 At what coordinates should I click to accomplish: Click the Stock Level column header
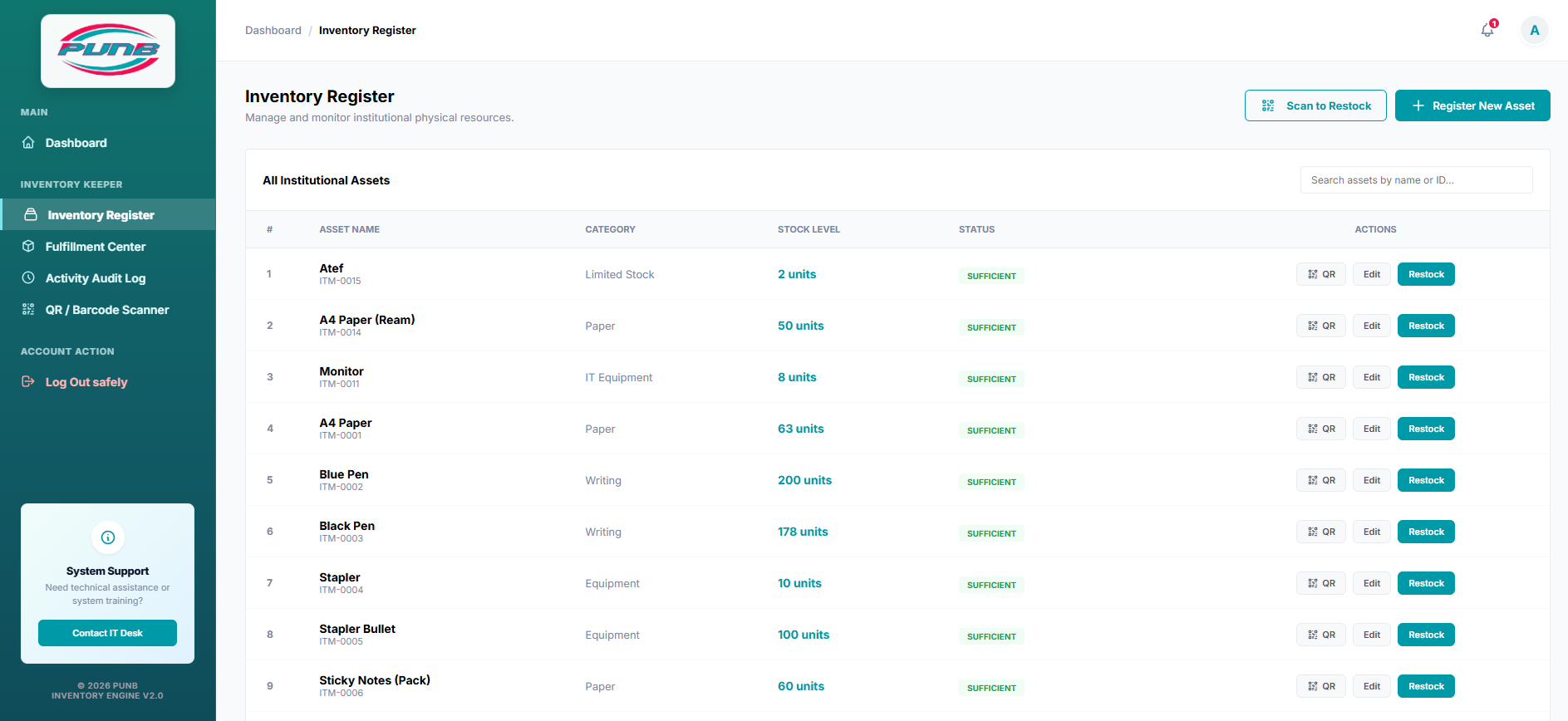(809, 229)
